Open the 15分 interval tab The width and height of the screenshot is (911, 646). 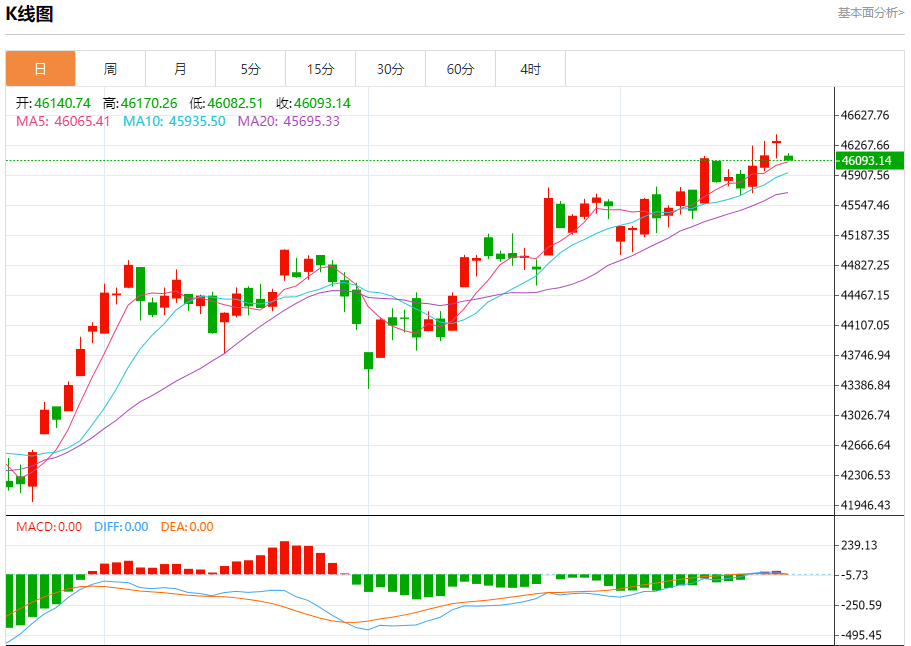coord(320,69)
